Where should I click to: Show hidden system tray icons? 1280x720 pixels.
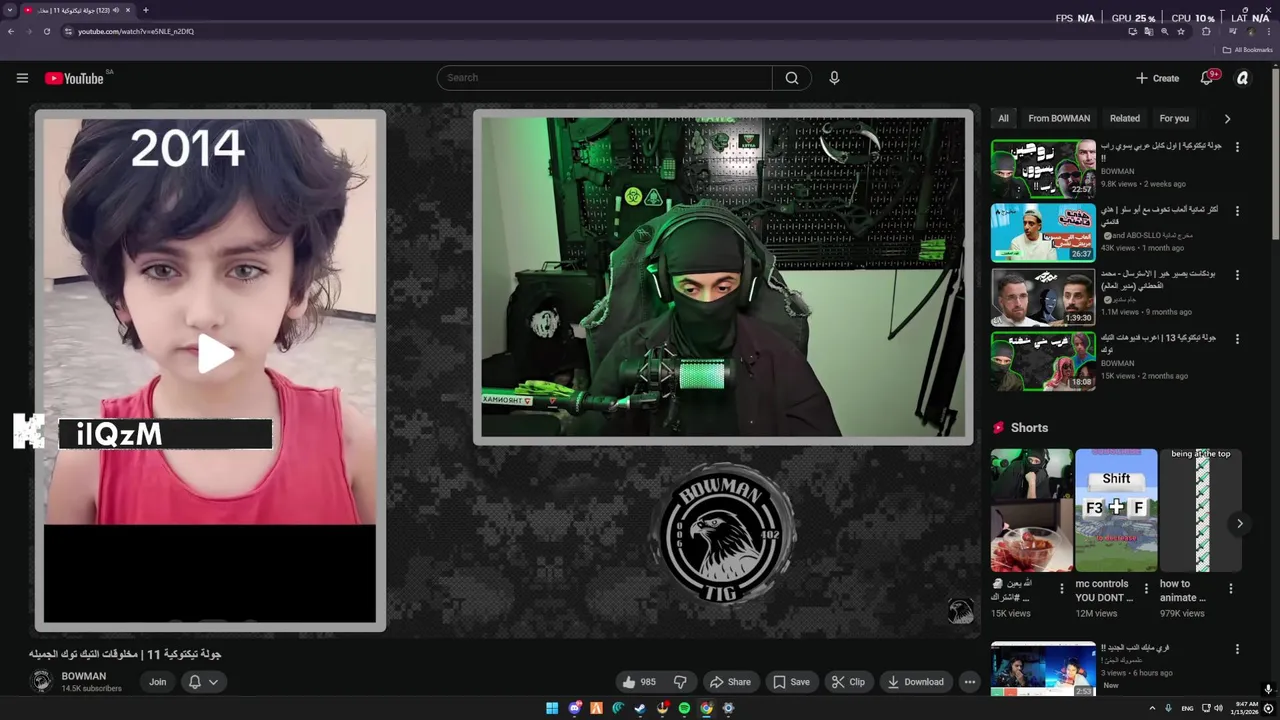click(1152, 708)
